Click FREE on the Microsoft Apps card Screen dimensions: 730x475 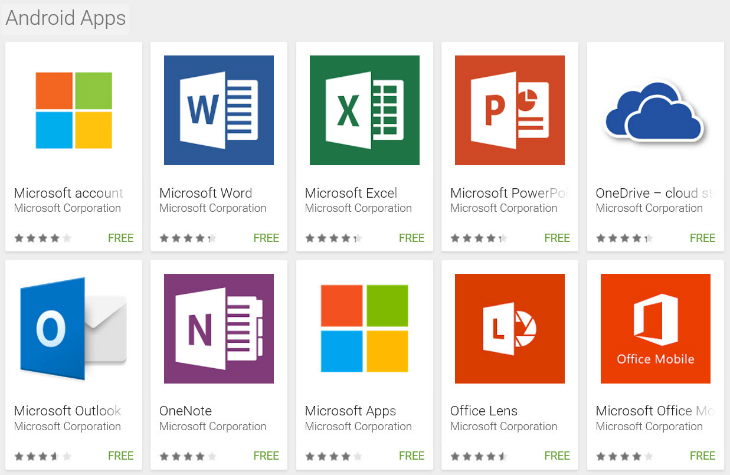pos(412,455)
